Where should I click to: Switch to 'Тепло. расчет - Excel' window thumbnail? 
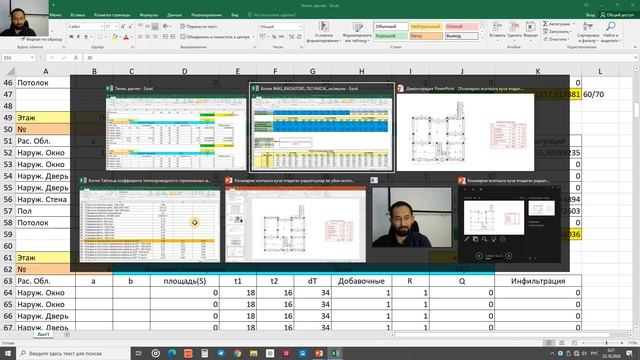pos(176,132)
